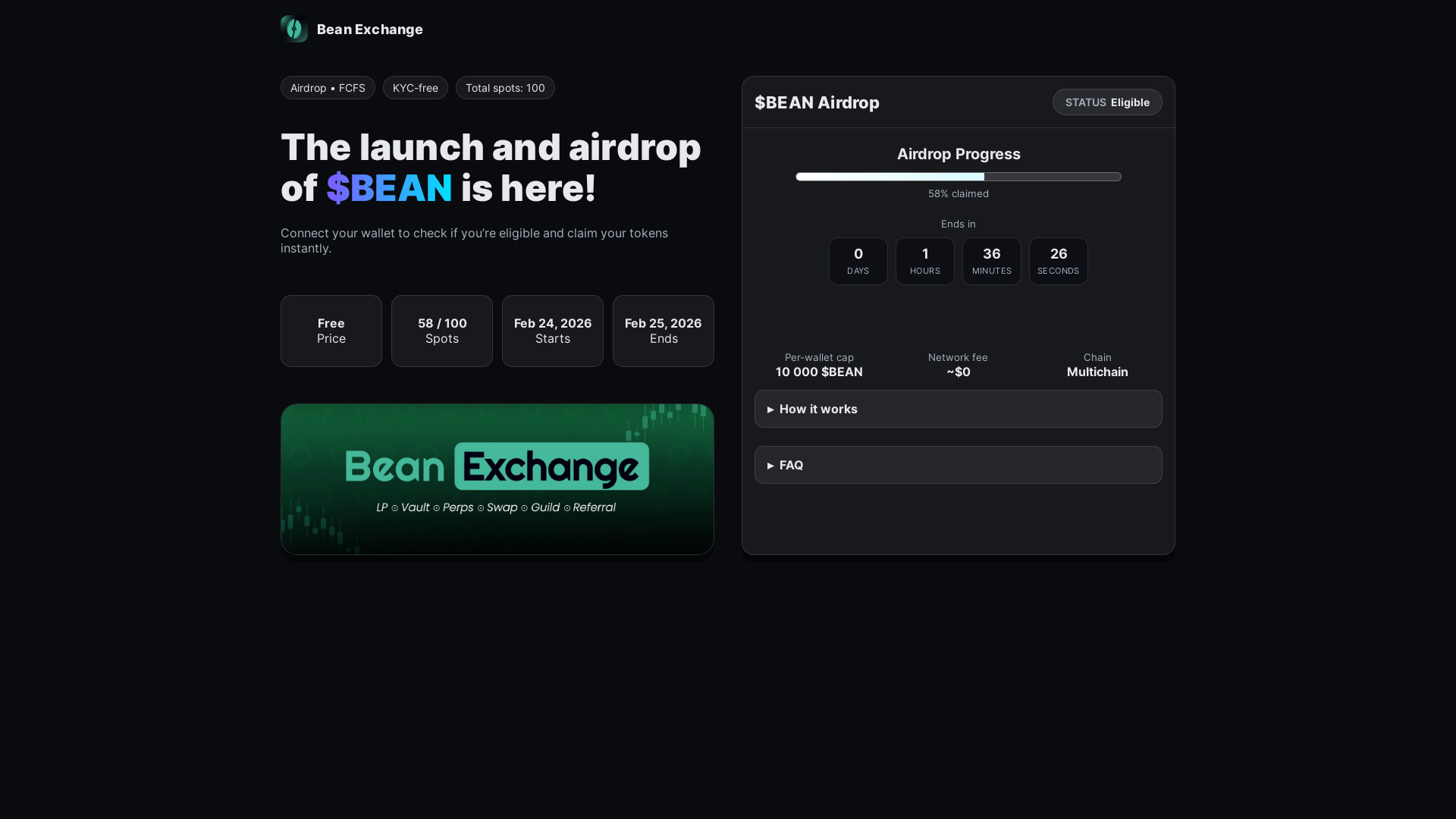1456x819 pixels.
Task: Open the Bean Exchange banner image
Action: tap(497, 479)
